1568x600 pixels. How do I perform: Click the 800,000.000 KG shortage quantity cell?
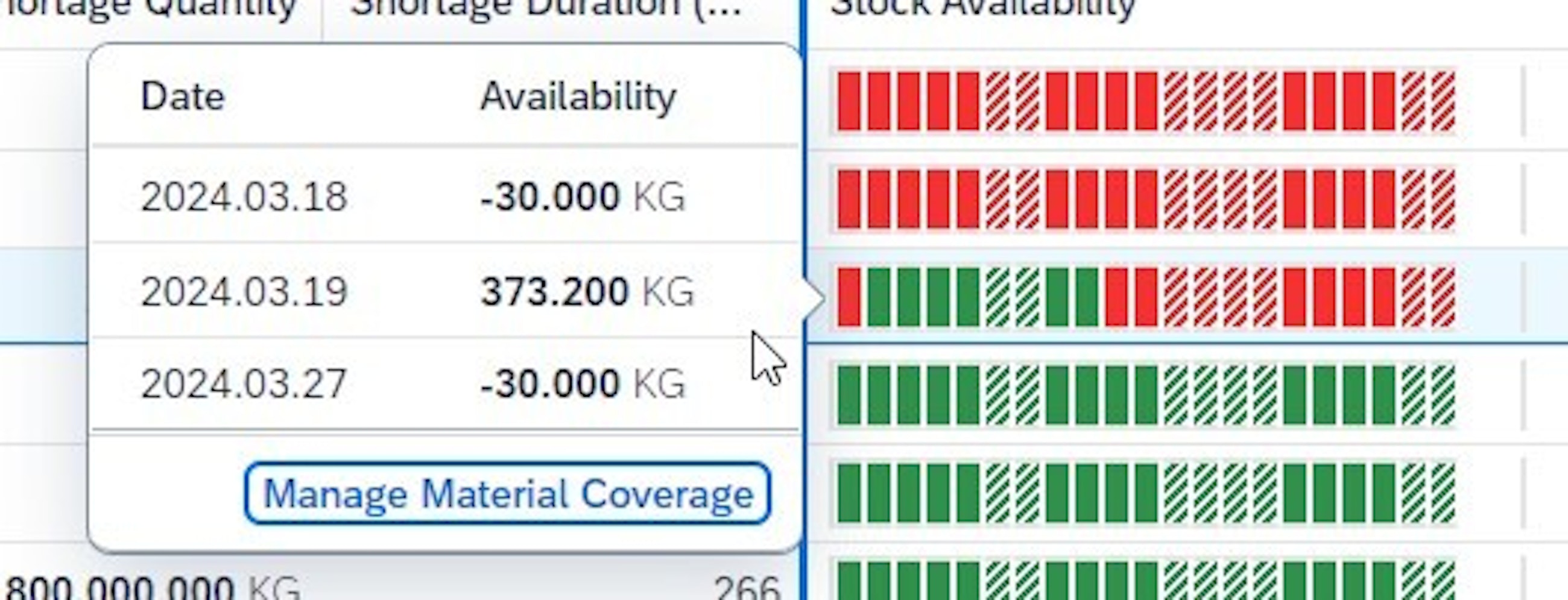click(x=152, y=588)
